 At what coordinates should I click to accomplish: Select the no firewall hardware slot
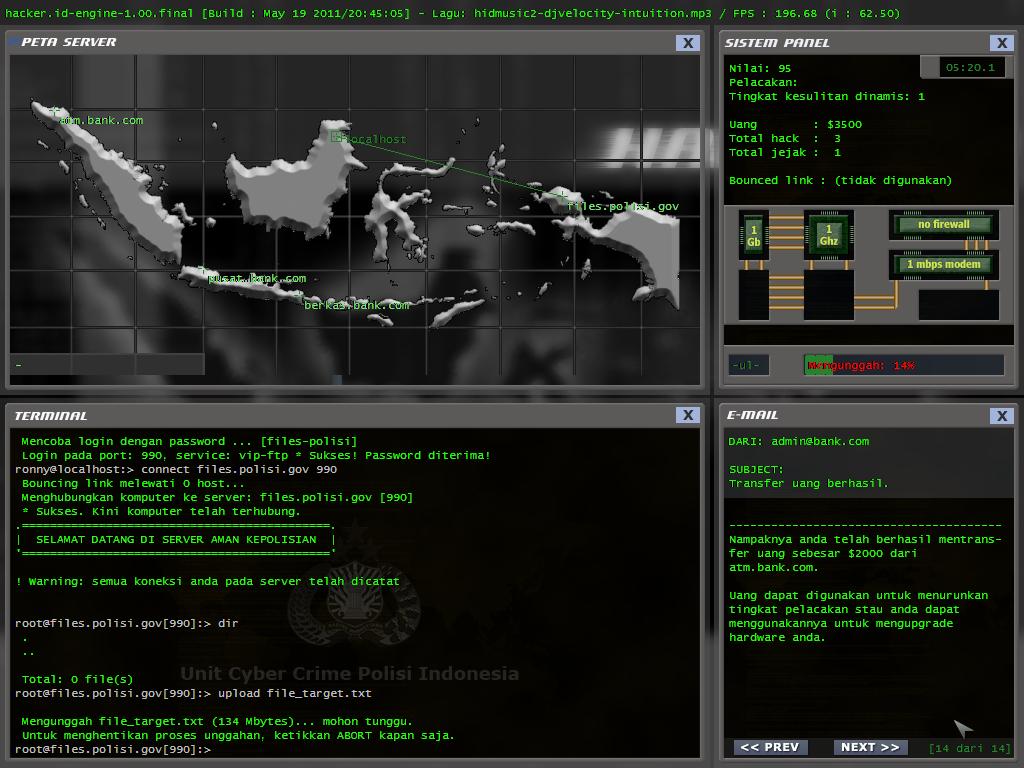click(x=943, y=225)
